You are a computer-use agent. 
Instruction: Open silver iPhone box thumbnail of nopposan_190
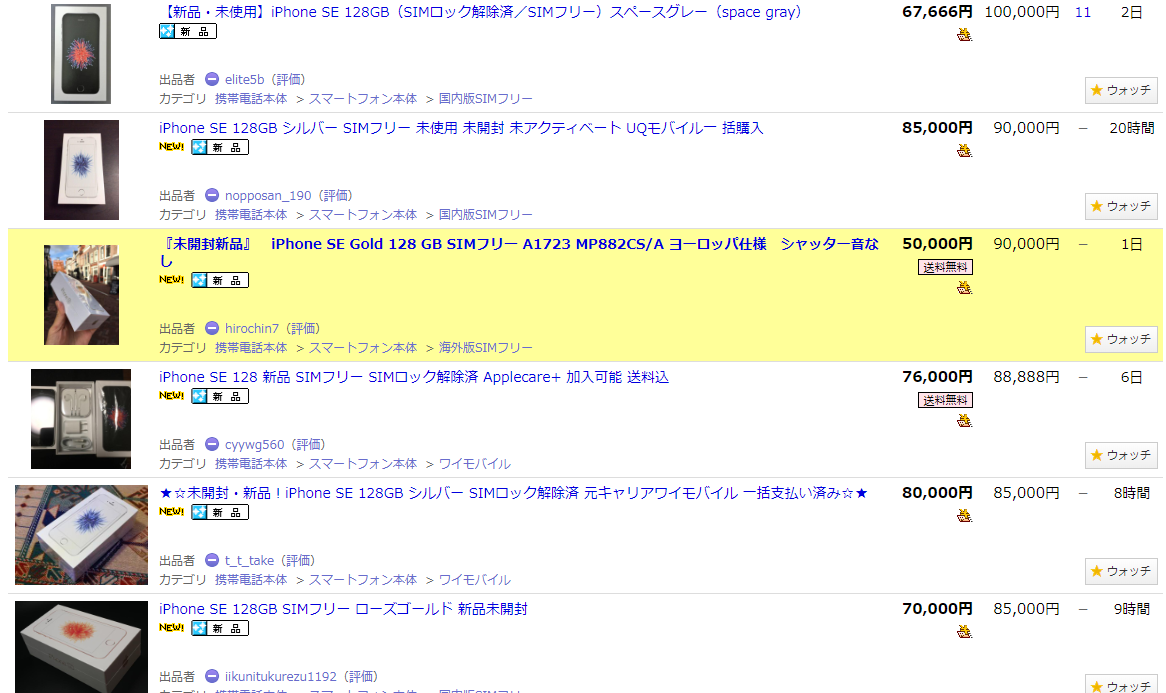tap(81, 170)
